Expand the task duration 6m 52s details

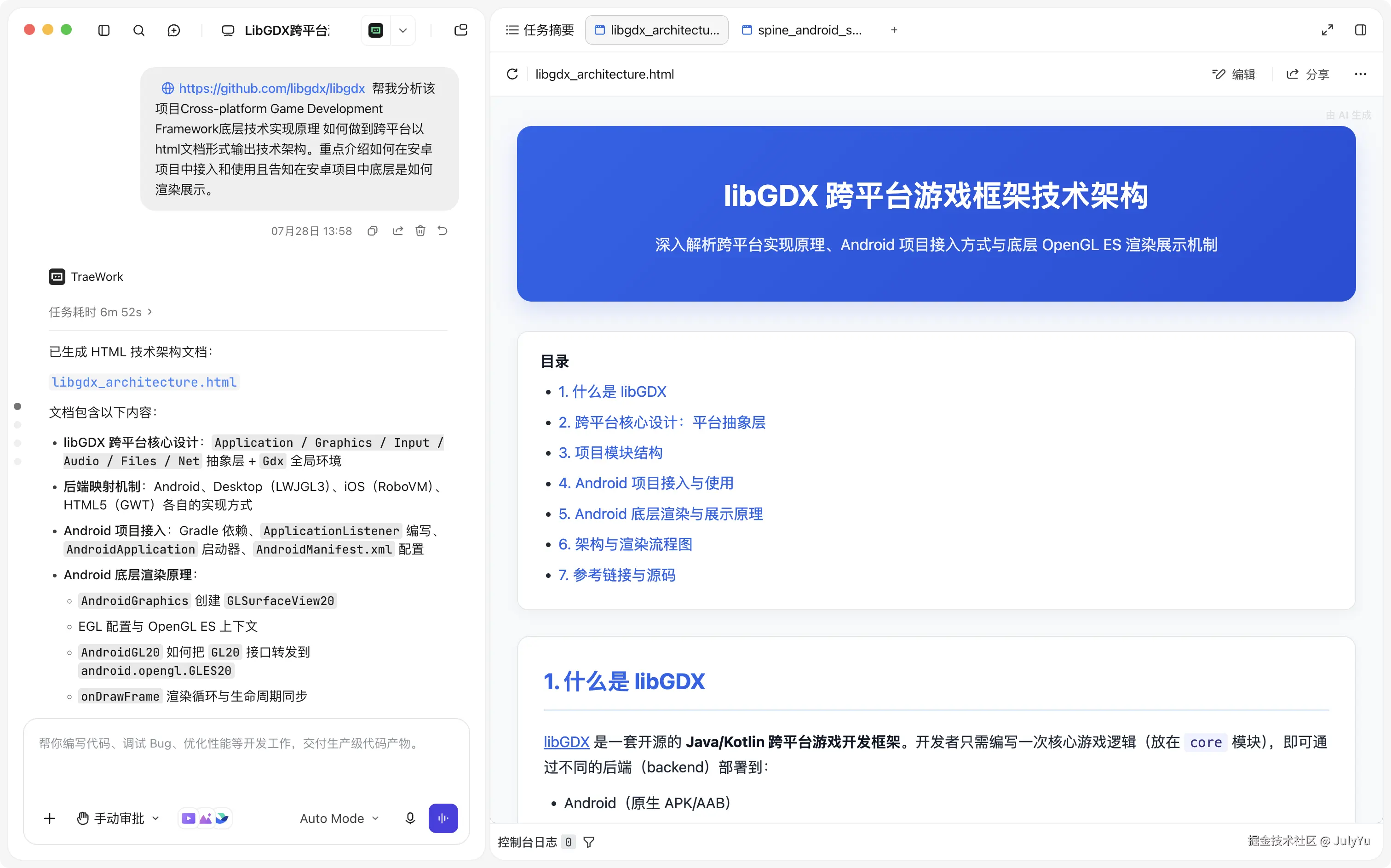point(101,312)
